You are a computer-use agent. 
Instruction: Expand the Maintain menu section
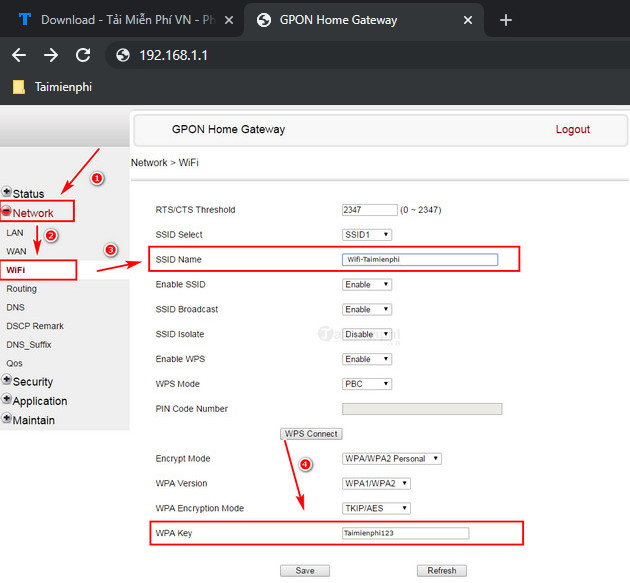pyautogui.click(x=28, y=420)
